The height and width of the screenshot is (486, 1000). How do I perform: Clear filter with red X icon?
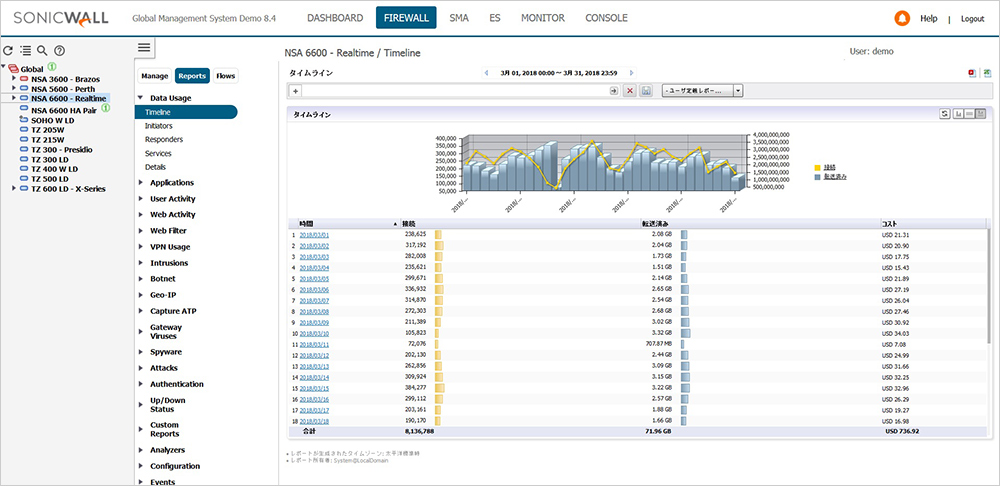[630, 91]
